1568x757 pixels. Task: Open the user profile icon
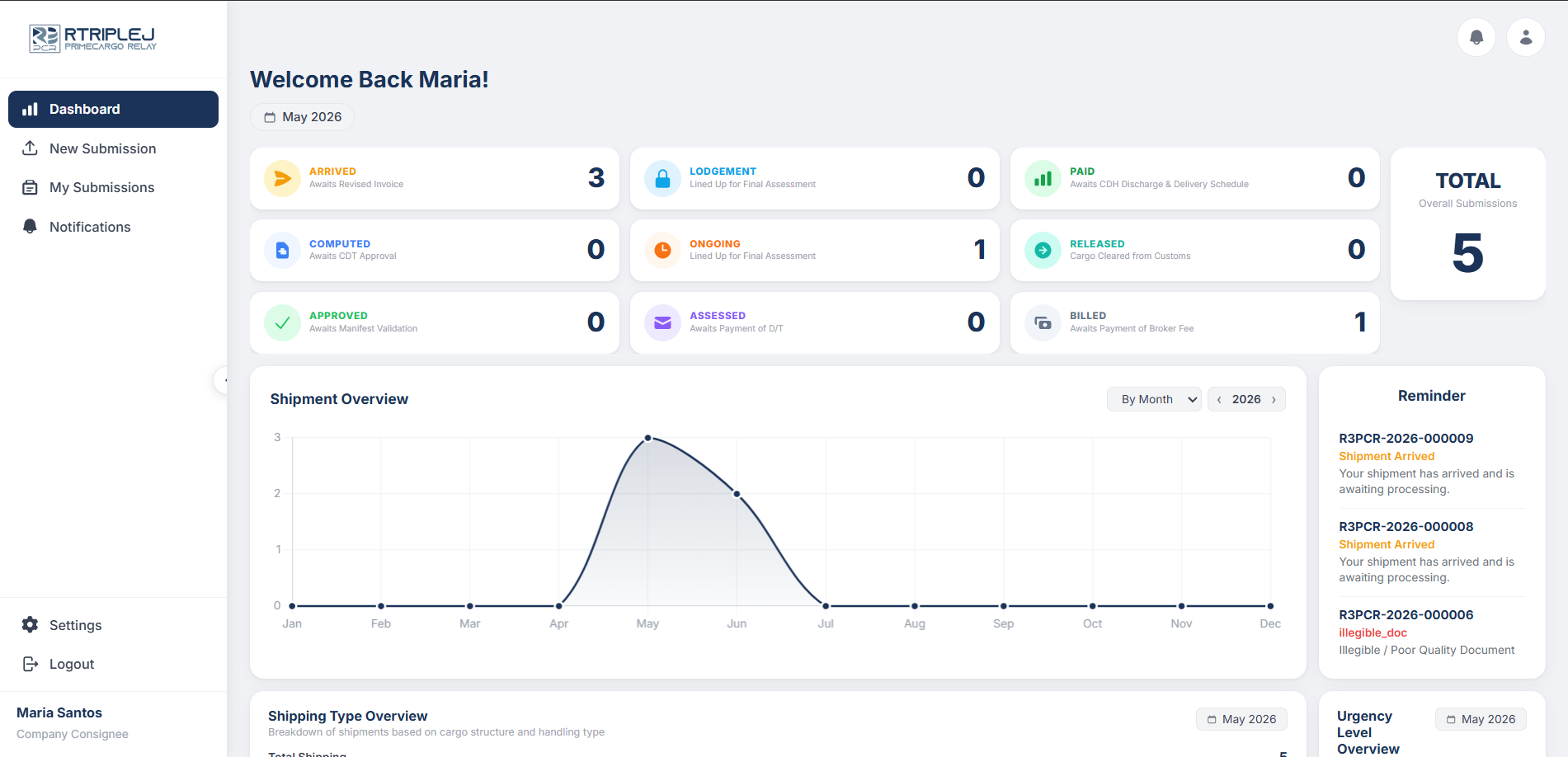pos(1525,37)
